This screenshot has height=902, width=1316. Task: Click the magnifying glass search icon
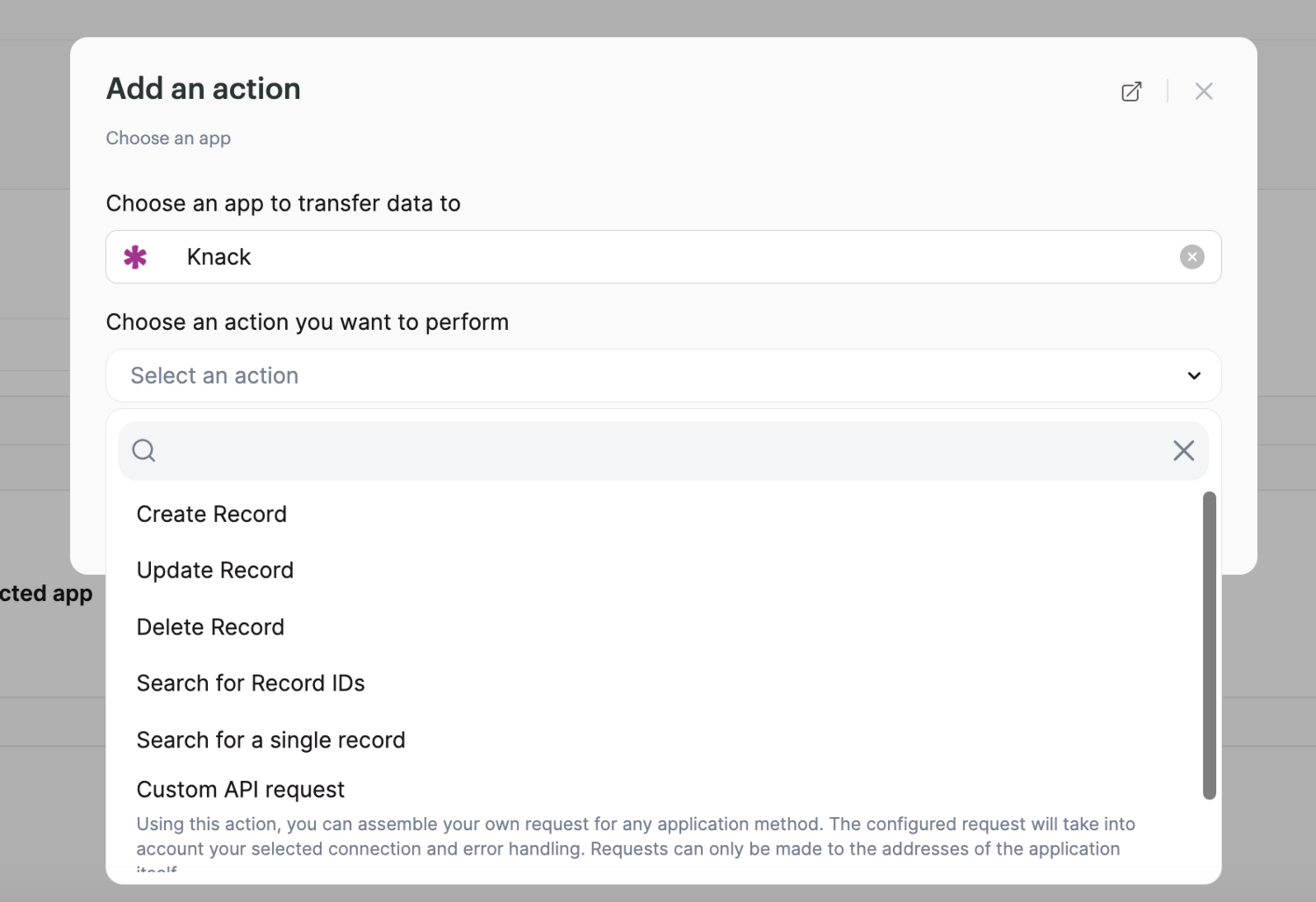coord(143,450)
